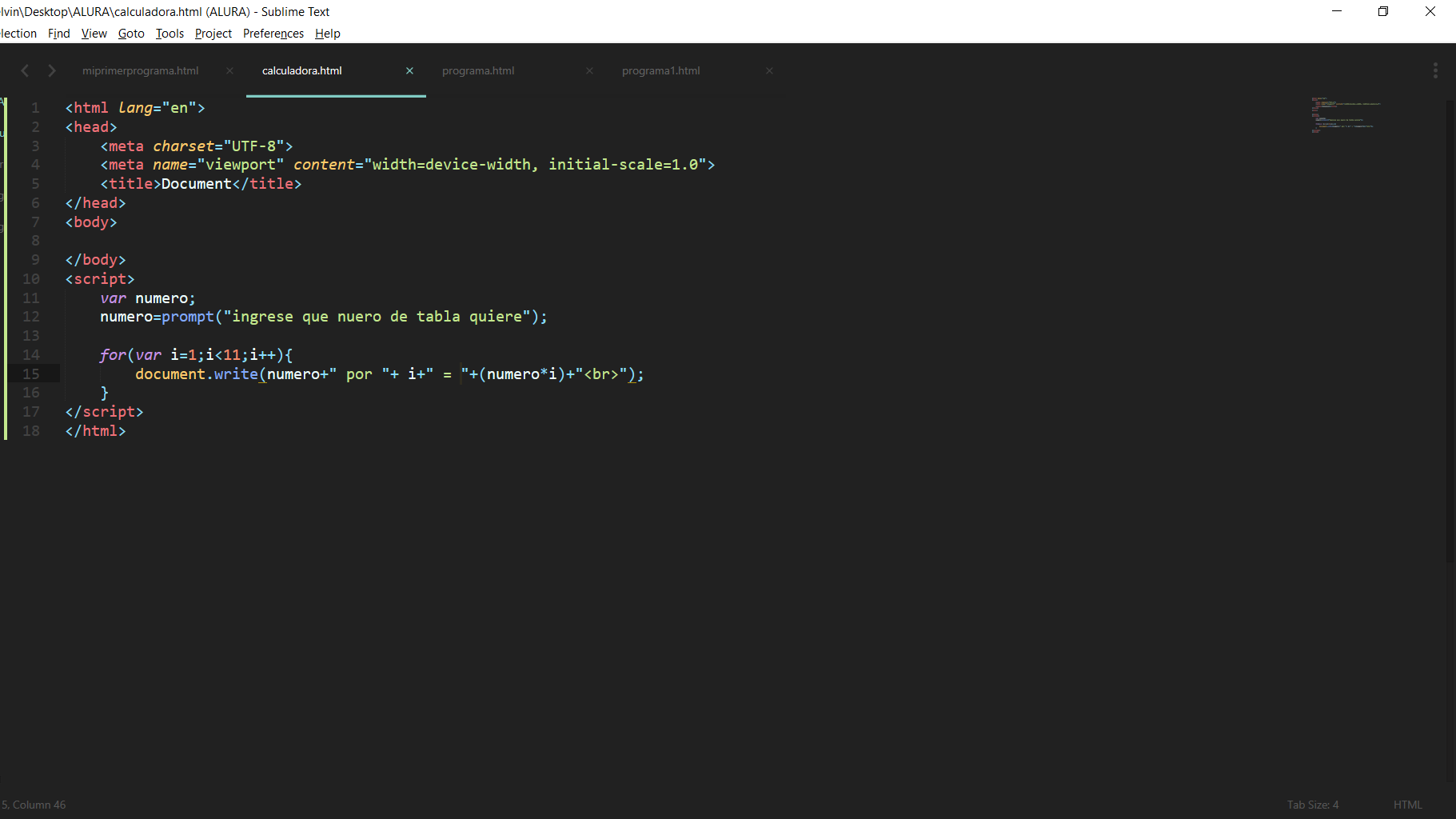Click the <title>Document</title> line
This screenshot has height=819, width=1456.
pyautogui.click(x=201, y=184)
